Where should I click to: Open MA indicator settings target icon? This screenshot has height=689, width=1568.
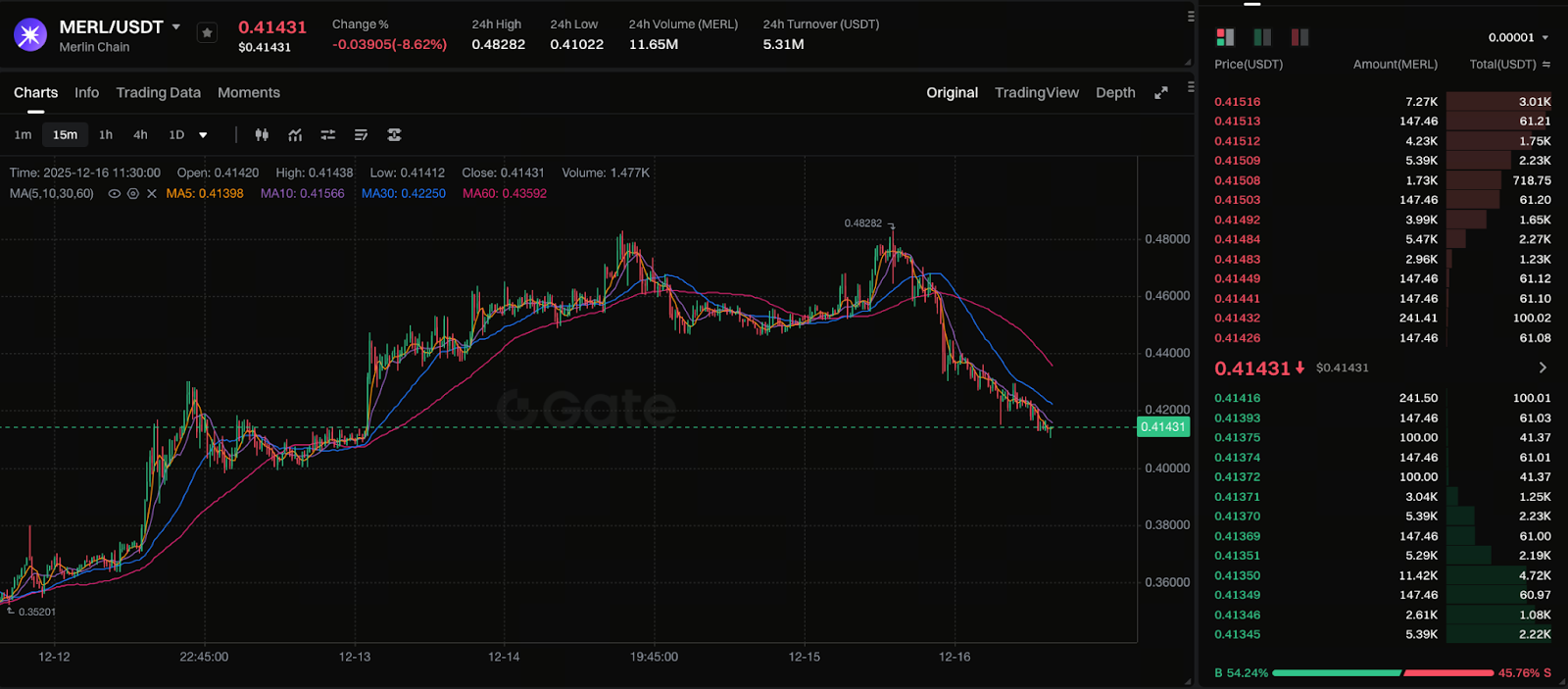(133, 194)
